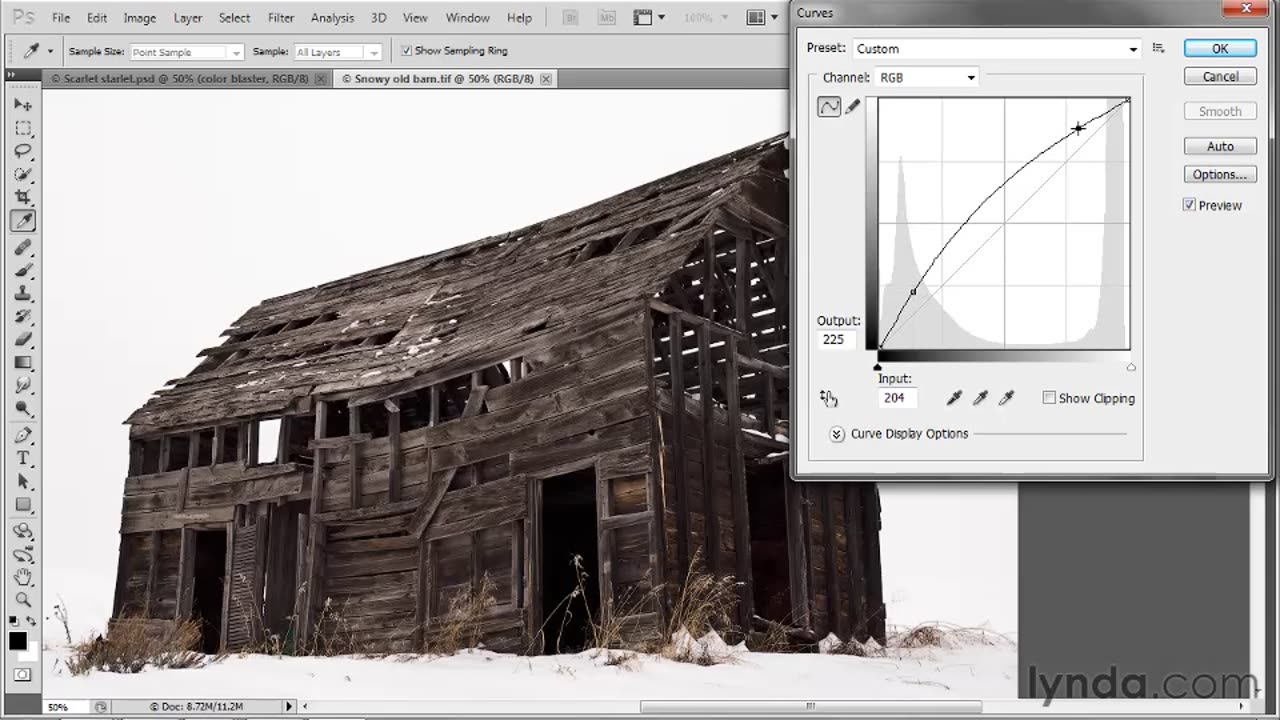Open Curves Options... button
This screenshot has height=720, width=1280.
(1220, 174)
